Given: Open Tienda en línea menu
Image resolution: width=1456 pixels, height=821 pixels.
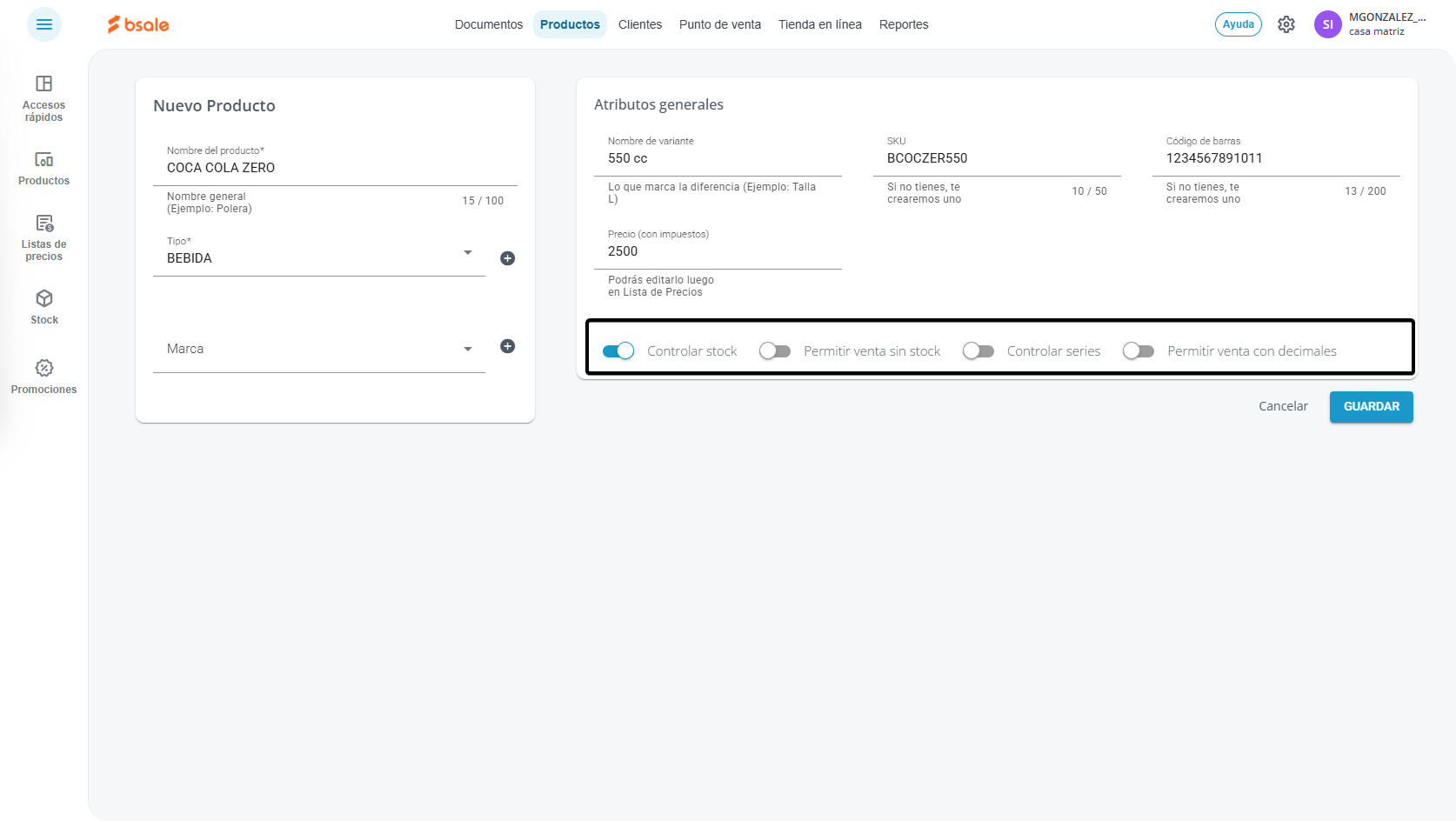Looking at the screenshot, I should tap(820, 24).
